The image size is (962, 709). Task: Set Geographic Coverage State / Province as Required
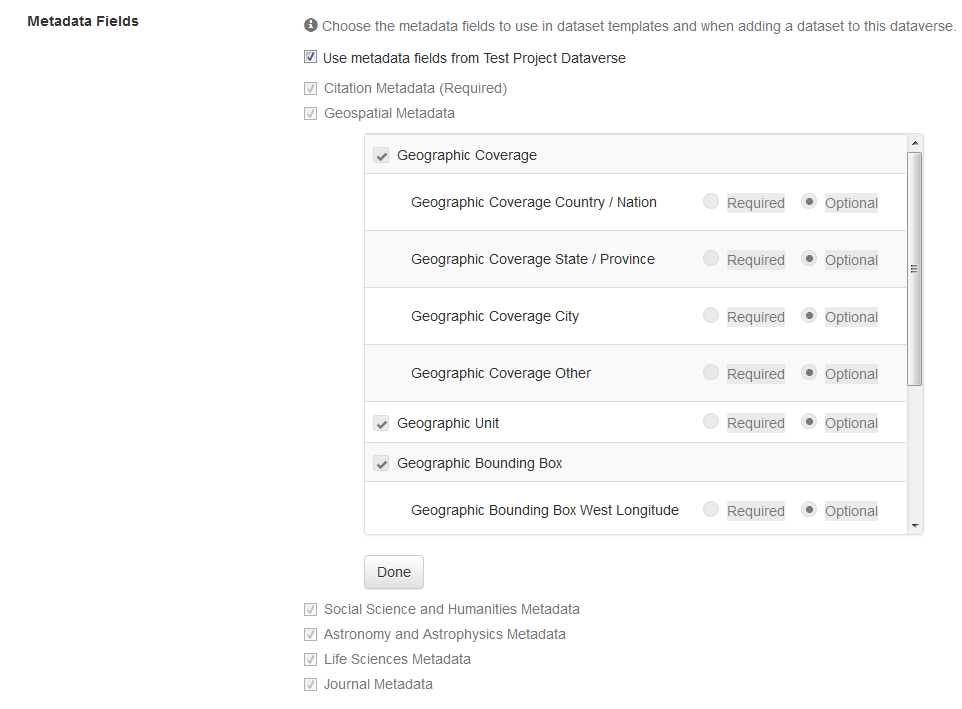[710, 258]
